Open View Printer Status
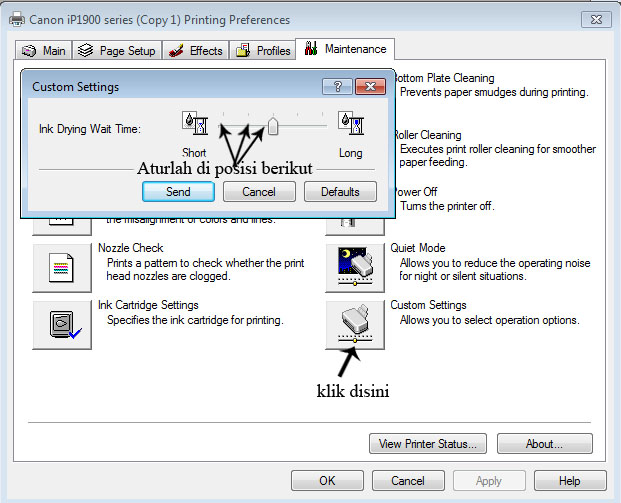621x503 pixels. pos(428,444)
